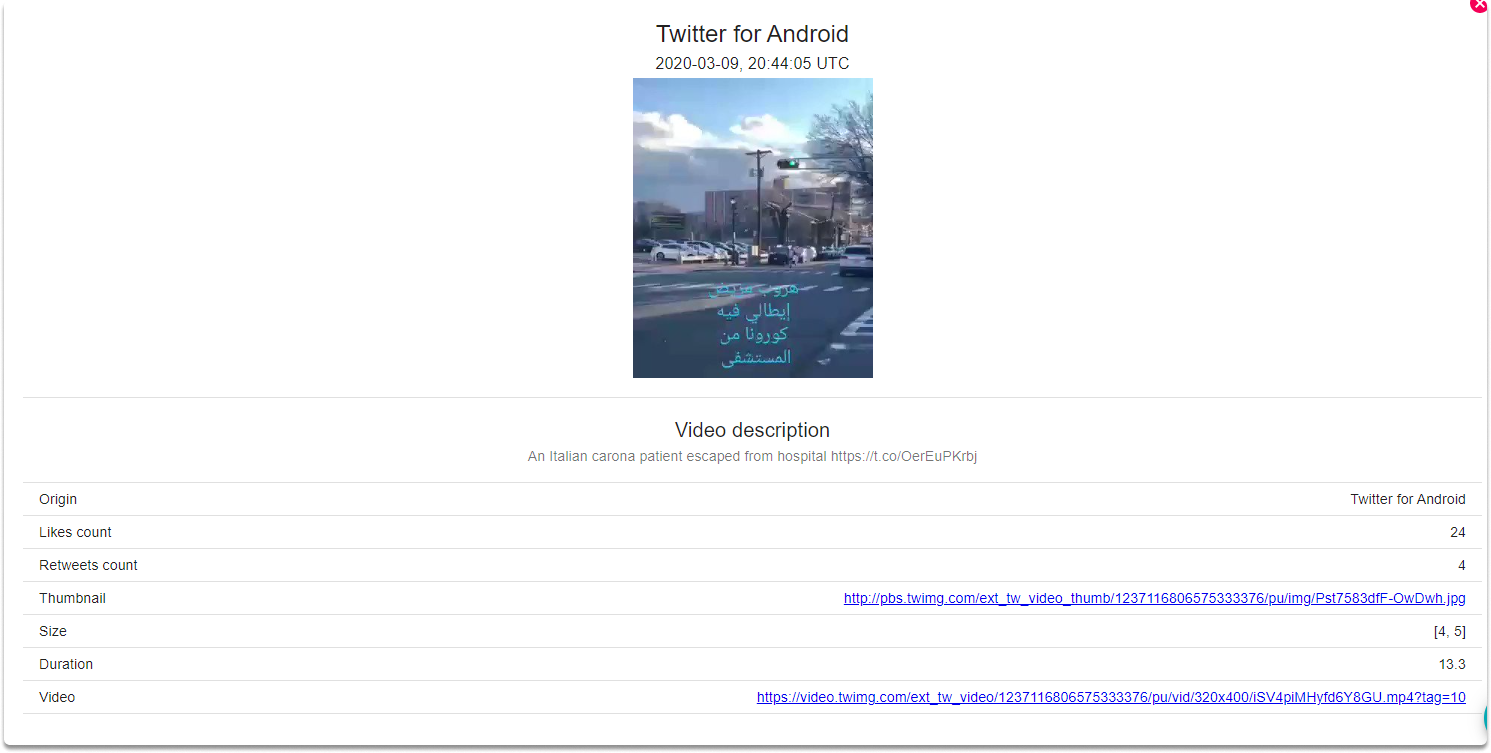The image size is (1491, 753).
Task: Open the video.twimg.com mp4 video link
Action: (1111, 697)
